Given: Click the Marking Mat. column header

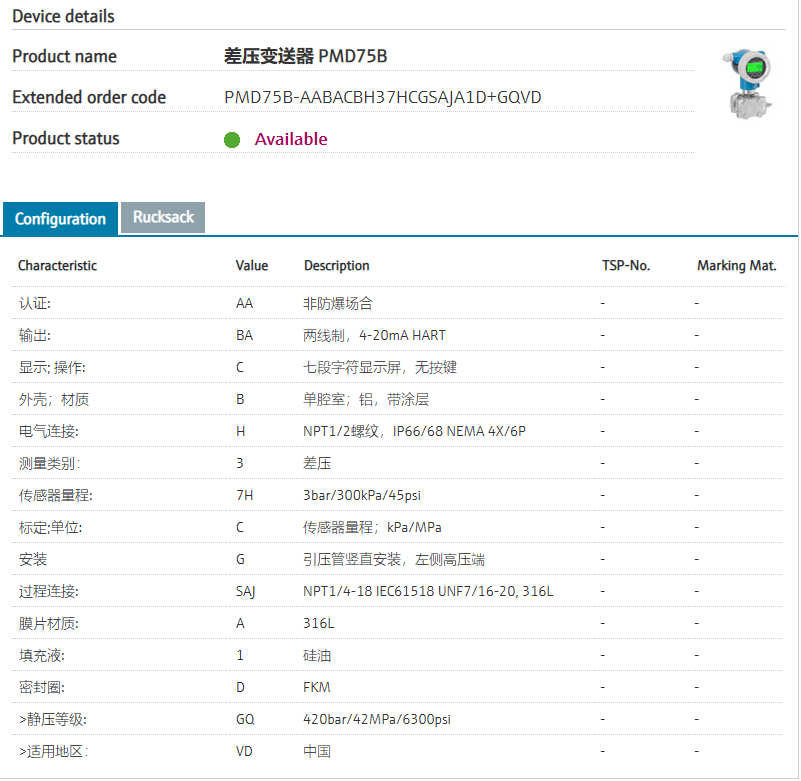Looking at the screenshot, I should (x=737, y=266).
